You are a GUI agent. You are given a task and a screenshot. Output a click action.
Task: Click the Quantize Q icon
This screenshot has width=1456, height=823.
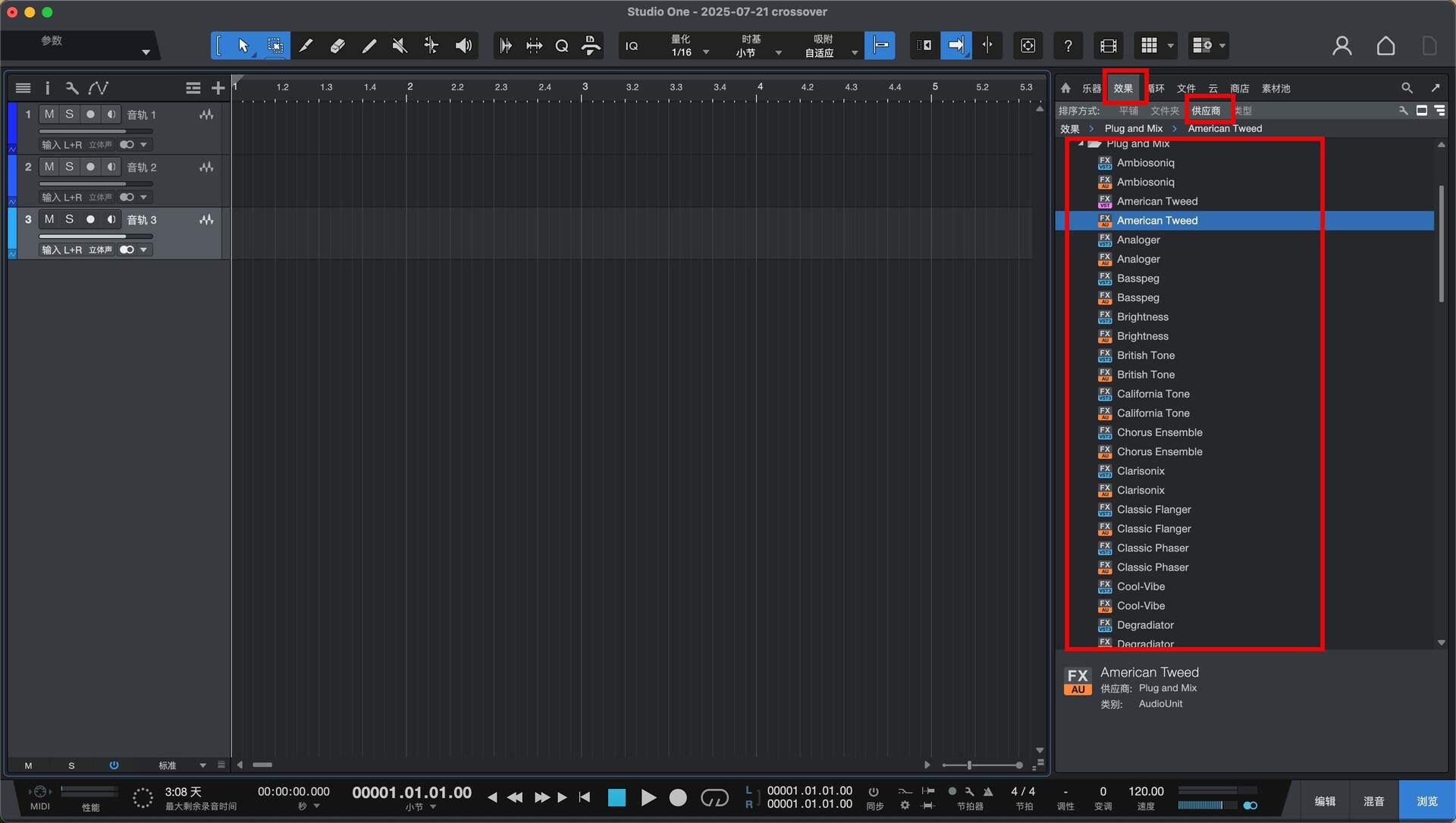(562, 46)
